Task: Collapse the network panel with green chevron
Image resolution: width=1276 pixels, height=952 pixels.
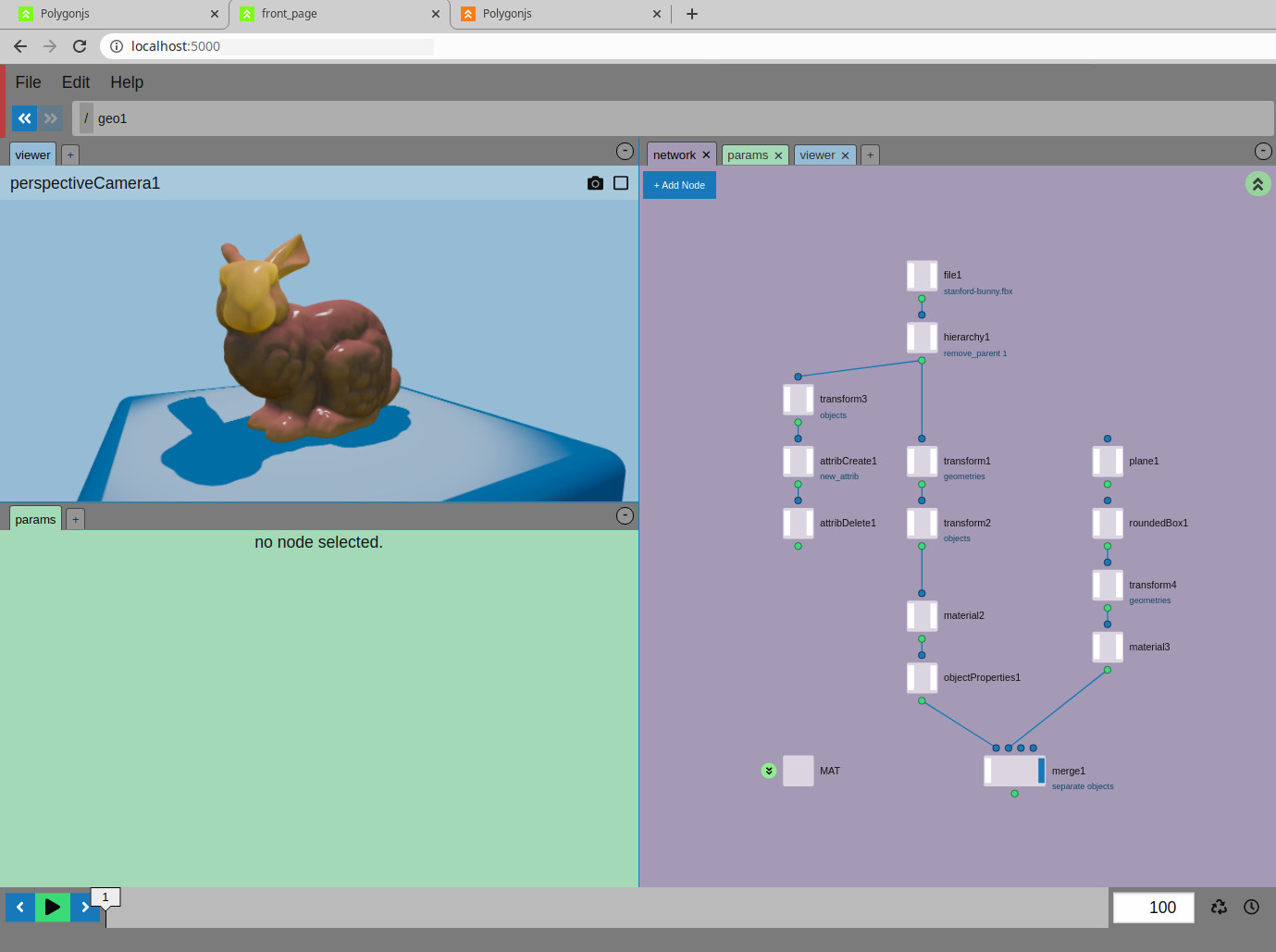Action: [x=1257, y=184]
